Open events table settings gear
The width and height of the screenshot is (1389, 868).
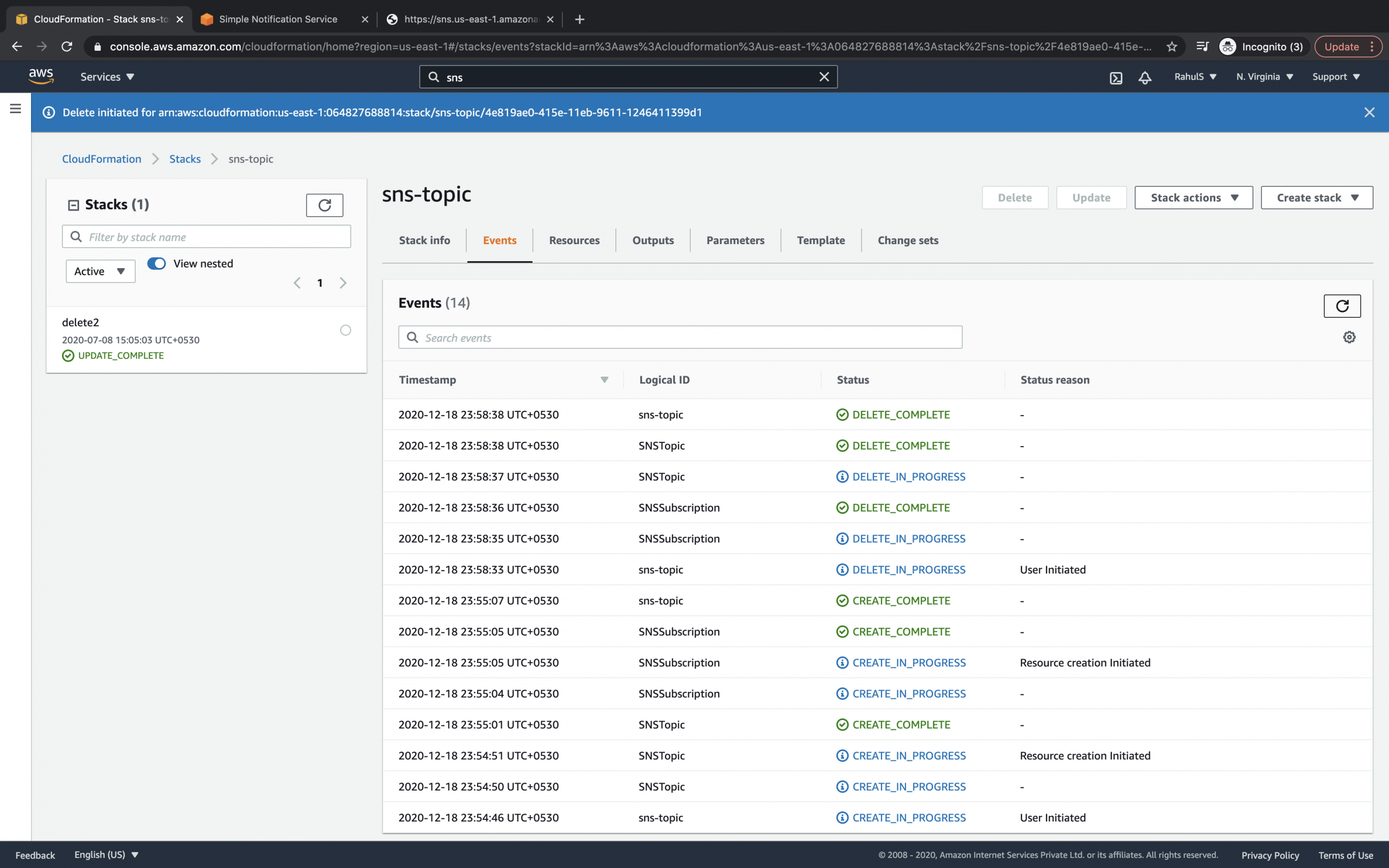tap(1349, 338)
